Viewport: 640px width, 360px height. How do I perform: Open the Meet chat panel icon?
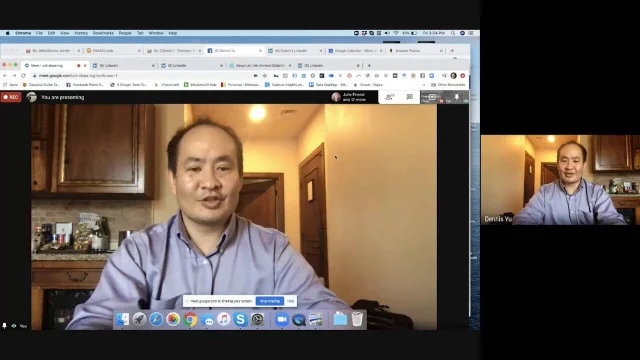coord(409,97)
